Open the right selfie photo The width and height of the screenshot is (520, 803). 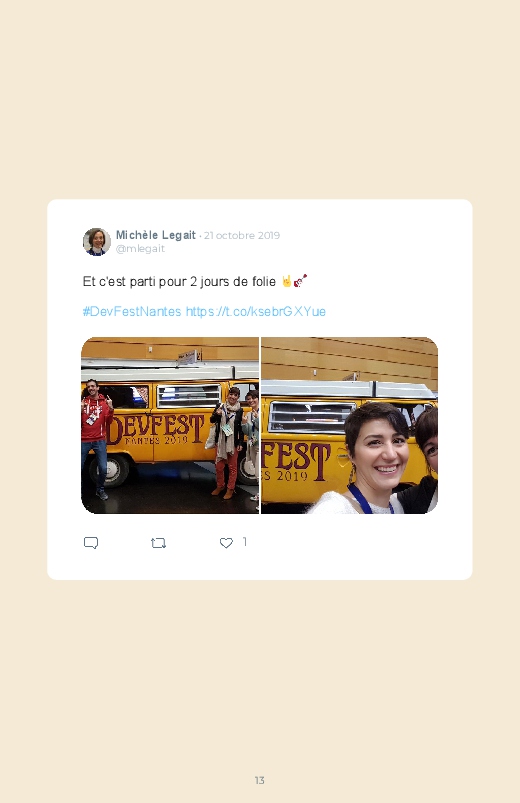349,425
